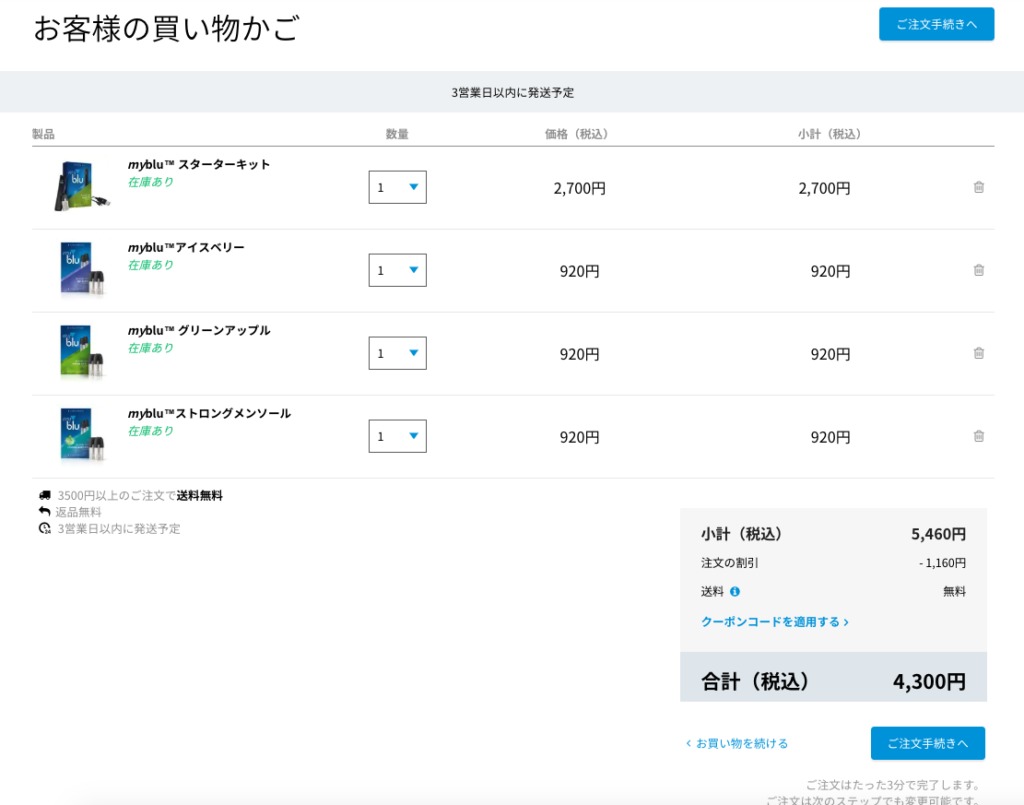Open the myblu ストロングメンソール product name
Screen dimensions: 1024x805
209,413
